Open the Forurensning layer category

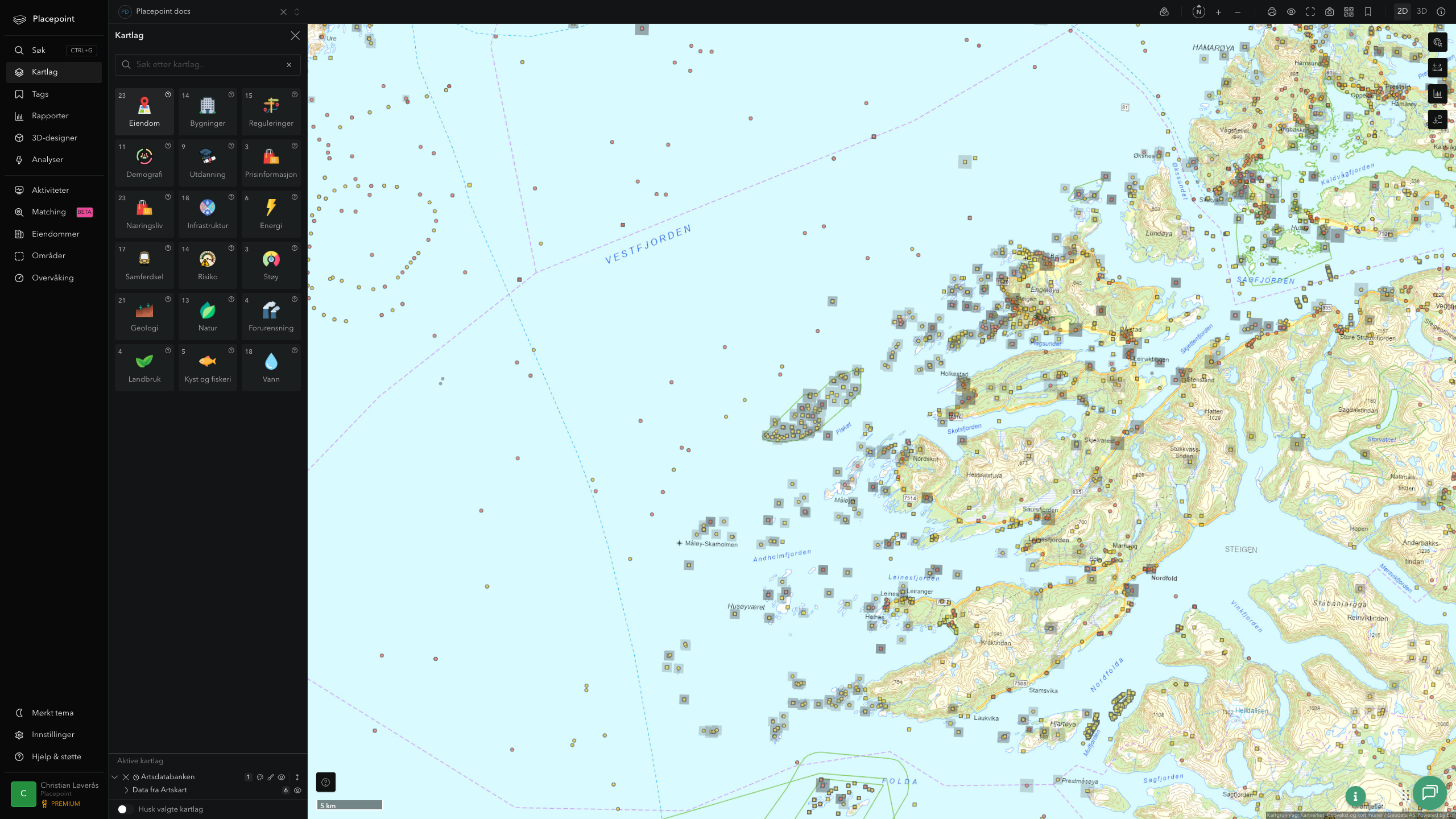point(271,316)
